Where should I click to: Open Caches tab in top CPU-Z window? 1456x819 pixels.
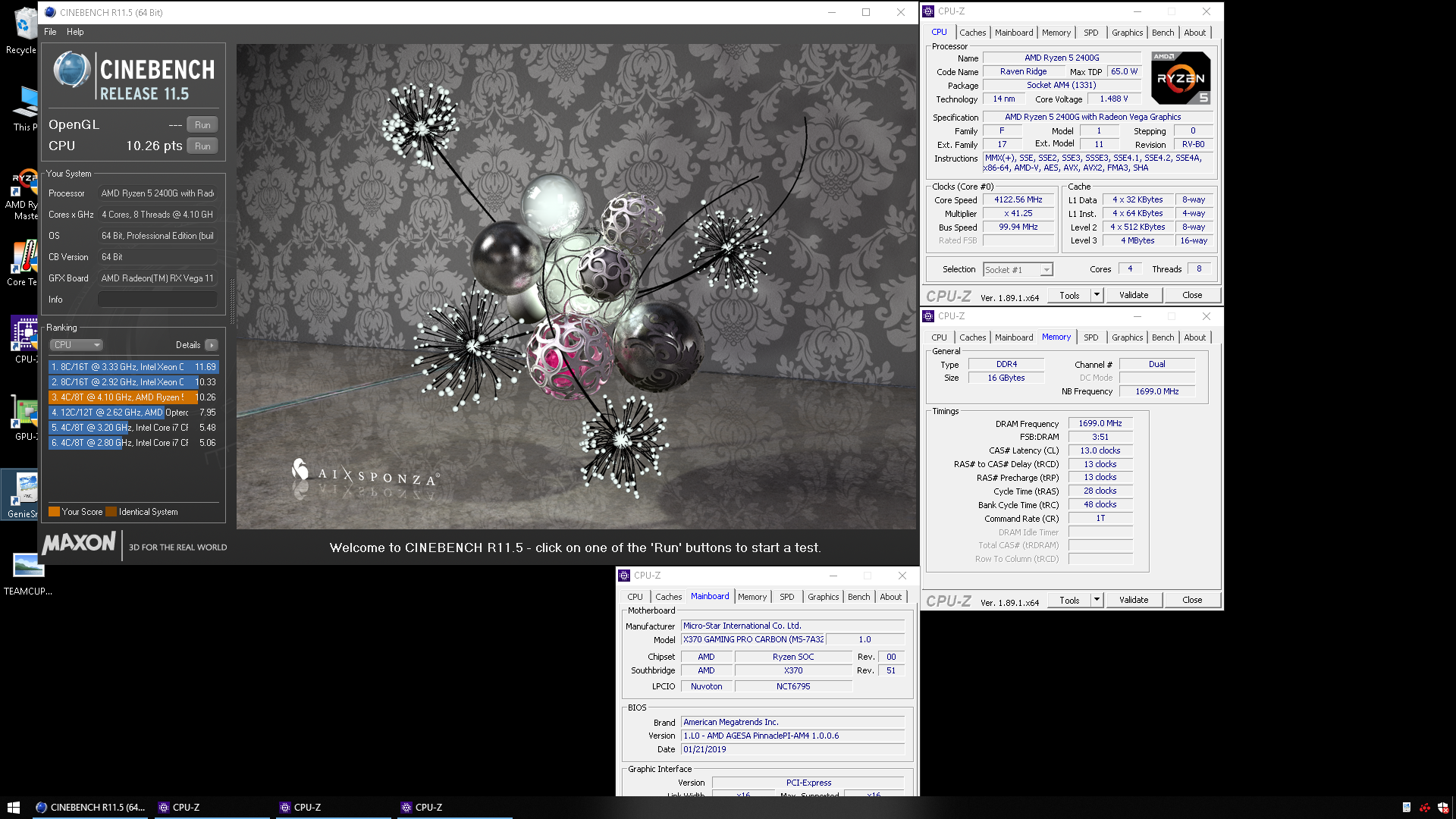pos(973,33)
